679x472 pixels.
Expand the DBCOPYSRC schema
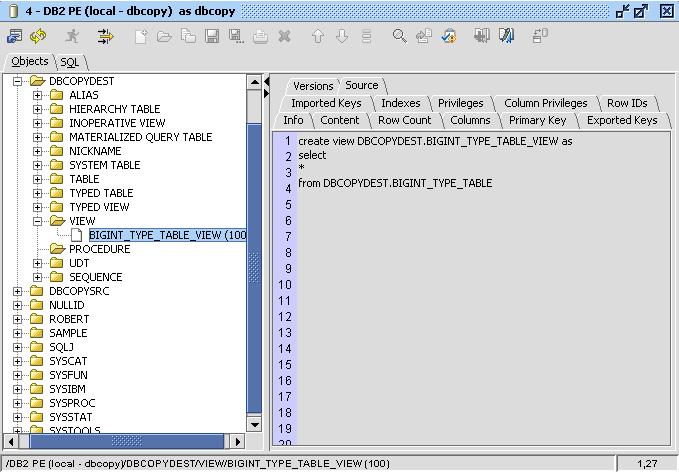pos(17,291)
